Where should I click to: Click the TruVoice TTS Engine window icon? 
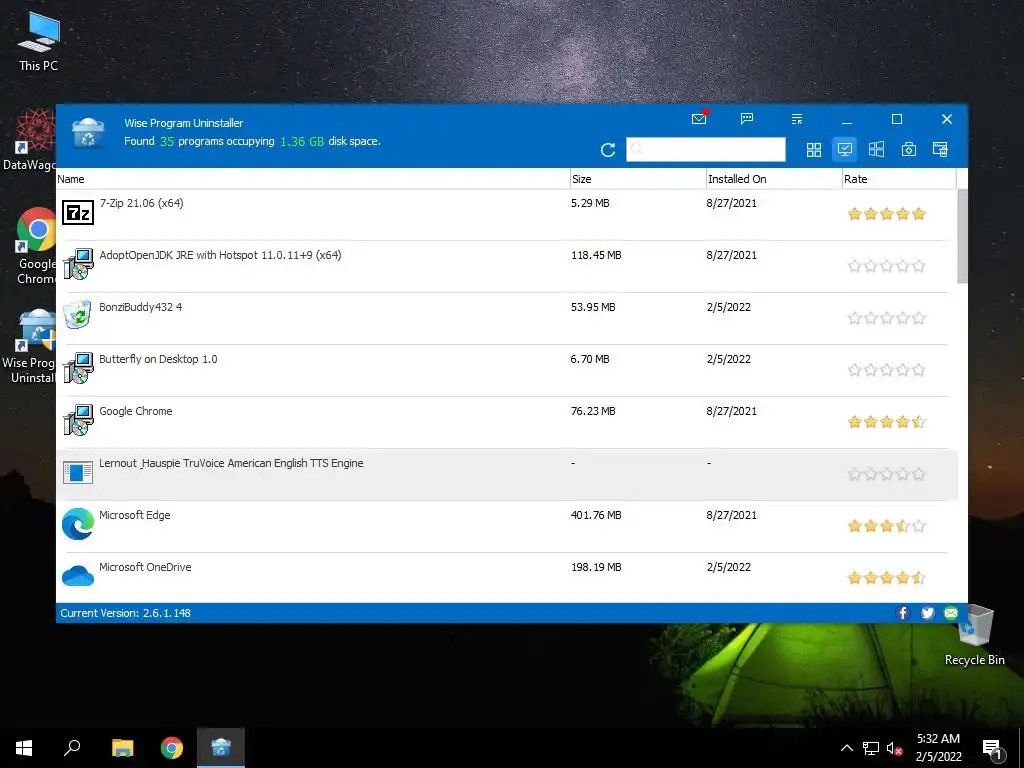click(78, 472)
